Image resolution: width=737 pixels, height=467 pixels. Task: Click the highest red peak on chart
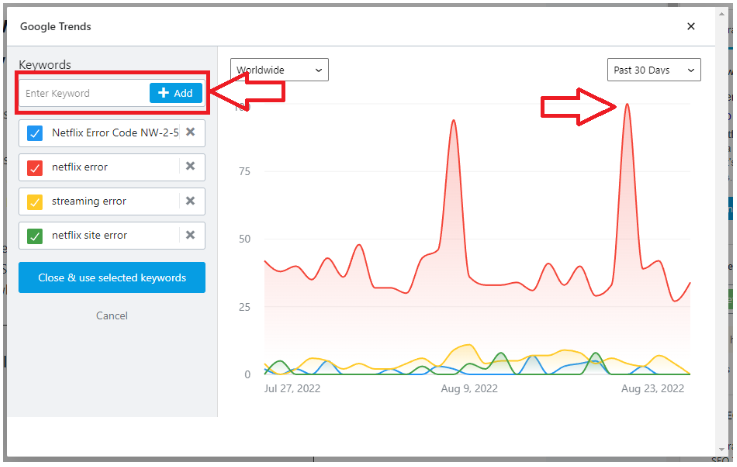pos(627,104)
